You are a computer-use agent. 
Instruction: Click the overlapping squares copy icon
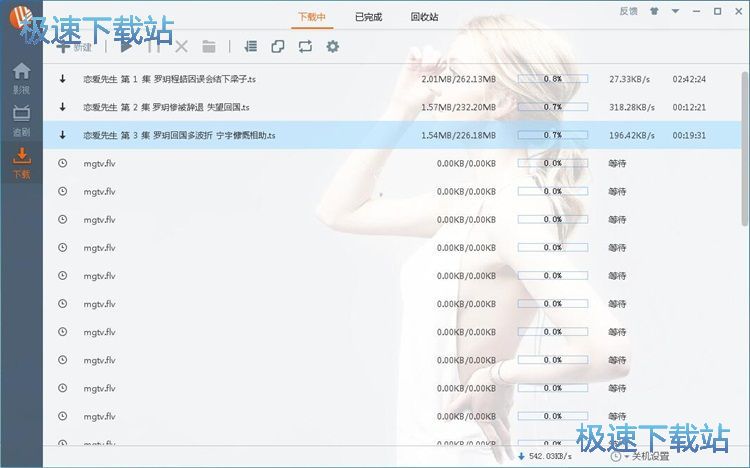click(x=278, y=46)
